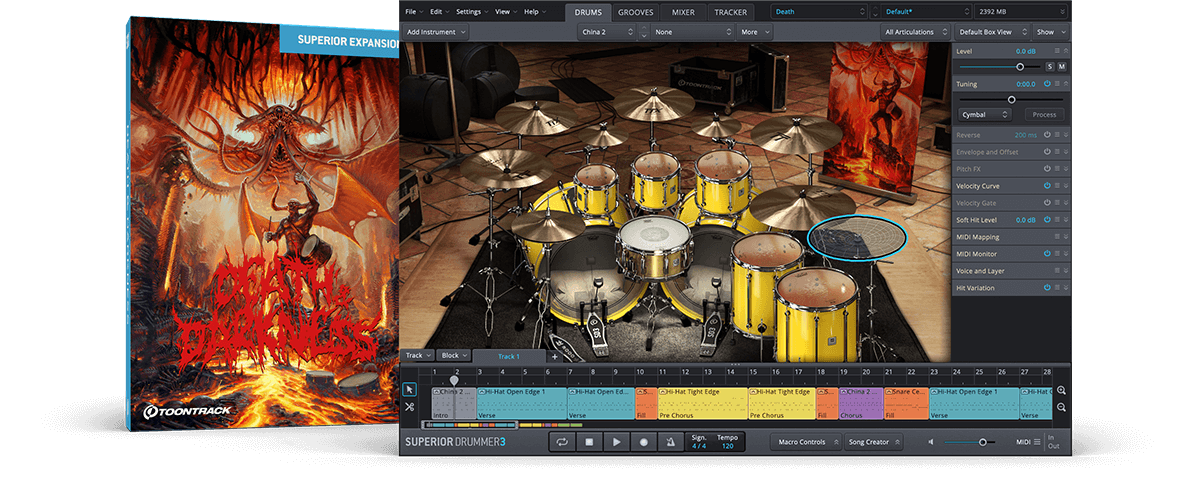
Task: Expand the All Articulations dropdown
Action: pos(916,32)
